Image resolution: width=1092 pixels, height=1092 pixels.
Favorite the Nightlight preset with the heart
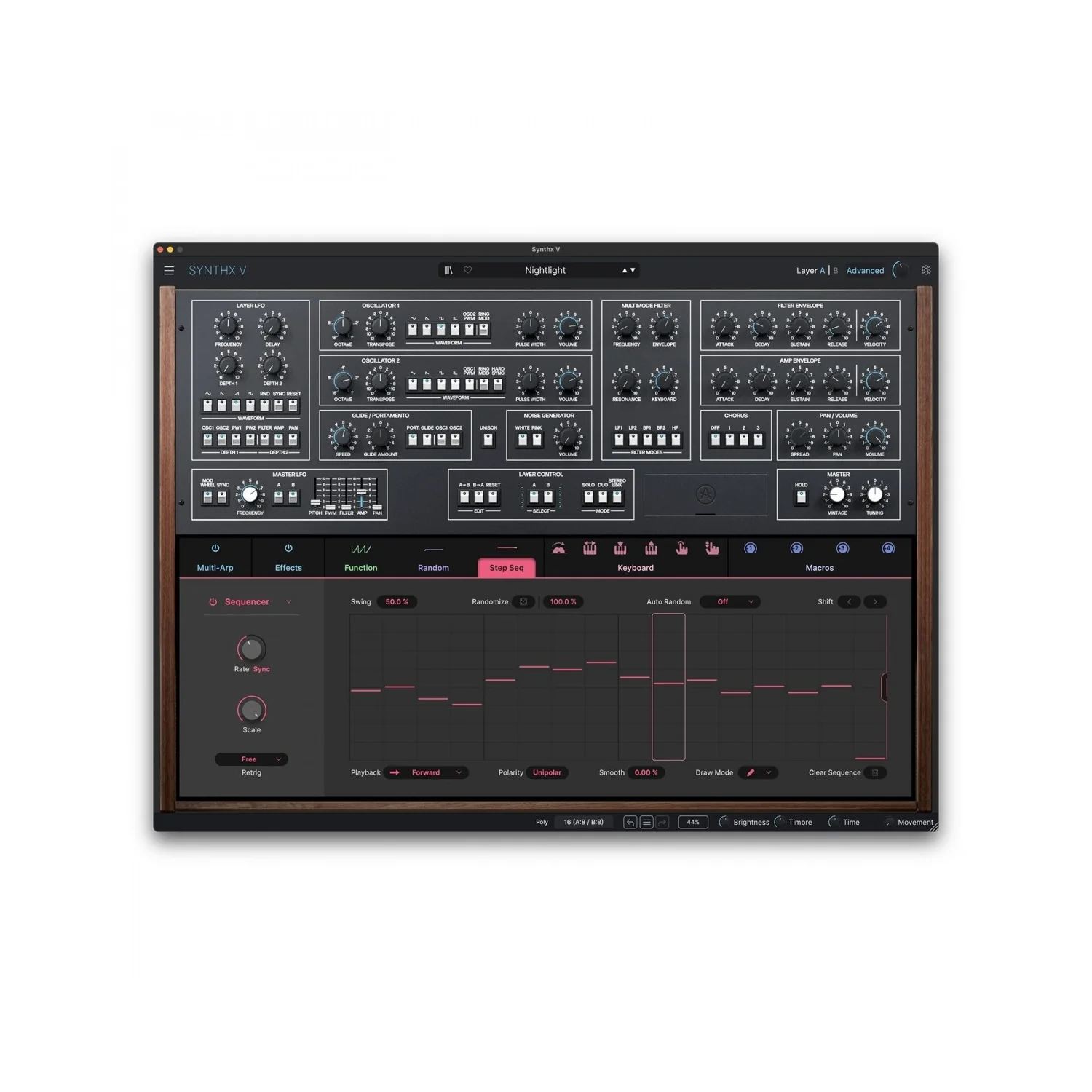(468, 270)
